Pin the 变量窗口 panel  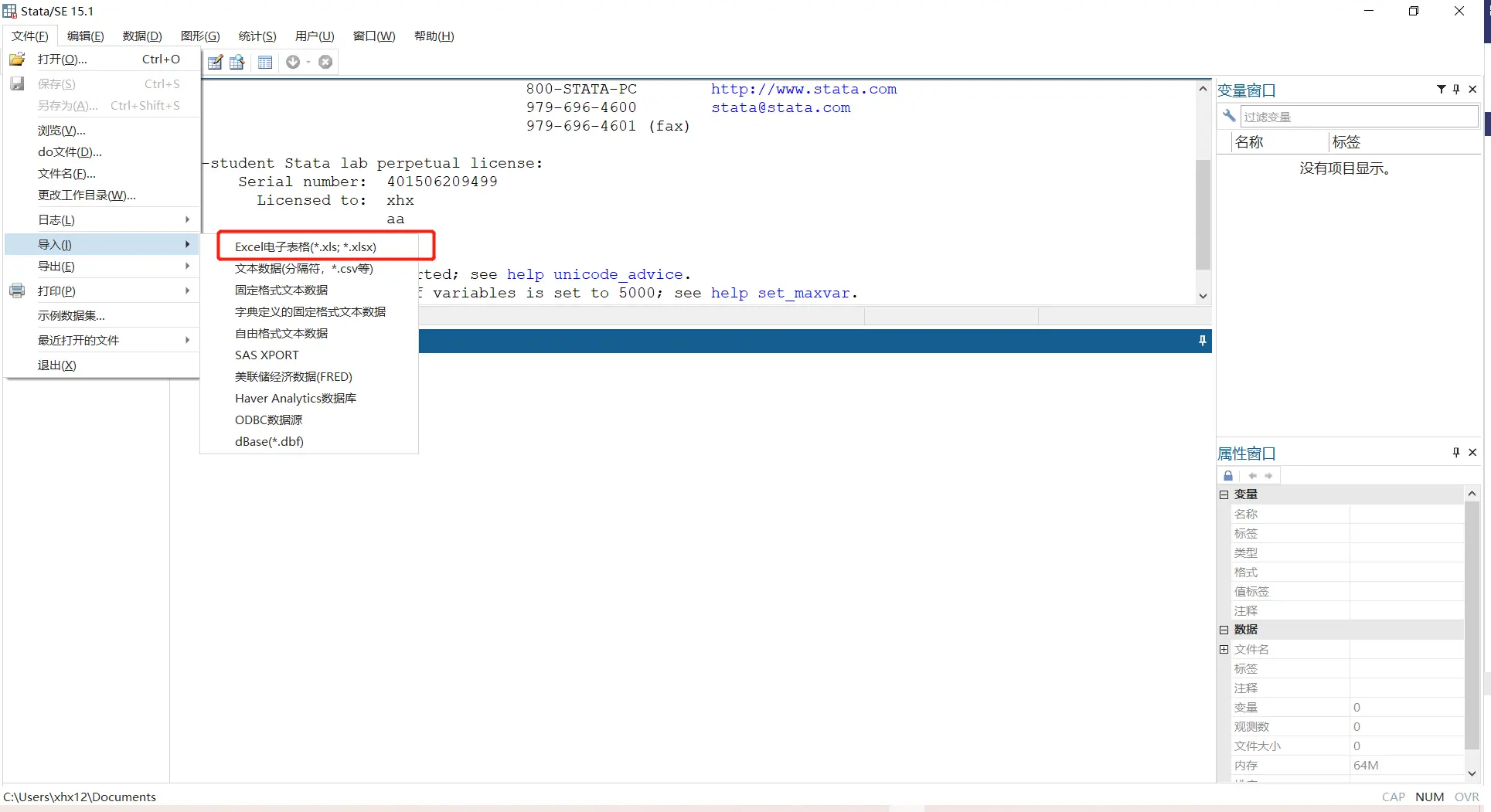click(1456, 90)
